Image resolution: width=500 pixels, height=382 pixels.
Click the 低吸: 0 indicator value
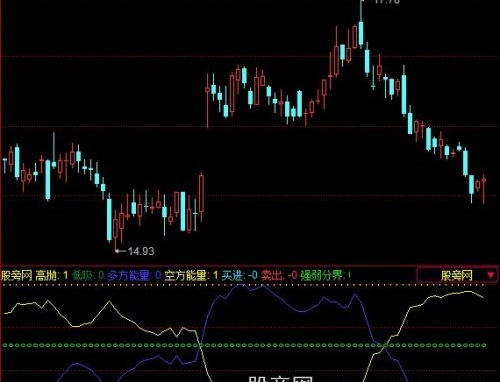click(88, 275)
